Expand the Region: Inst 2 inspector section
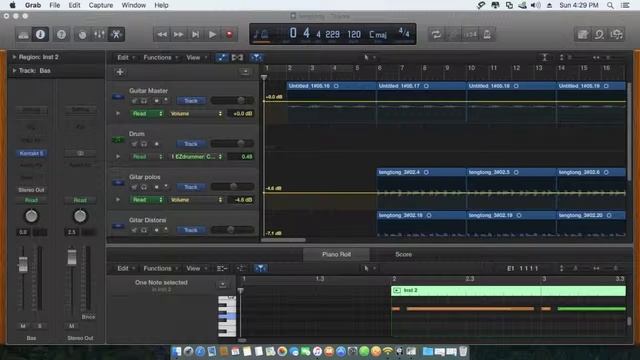The height and width of the screenshot is (360, 640). (14, 57)
